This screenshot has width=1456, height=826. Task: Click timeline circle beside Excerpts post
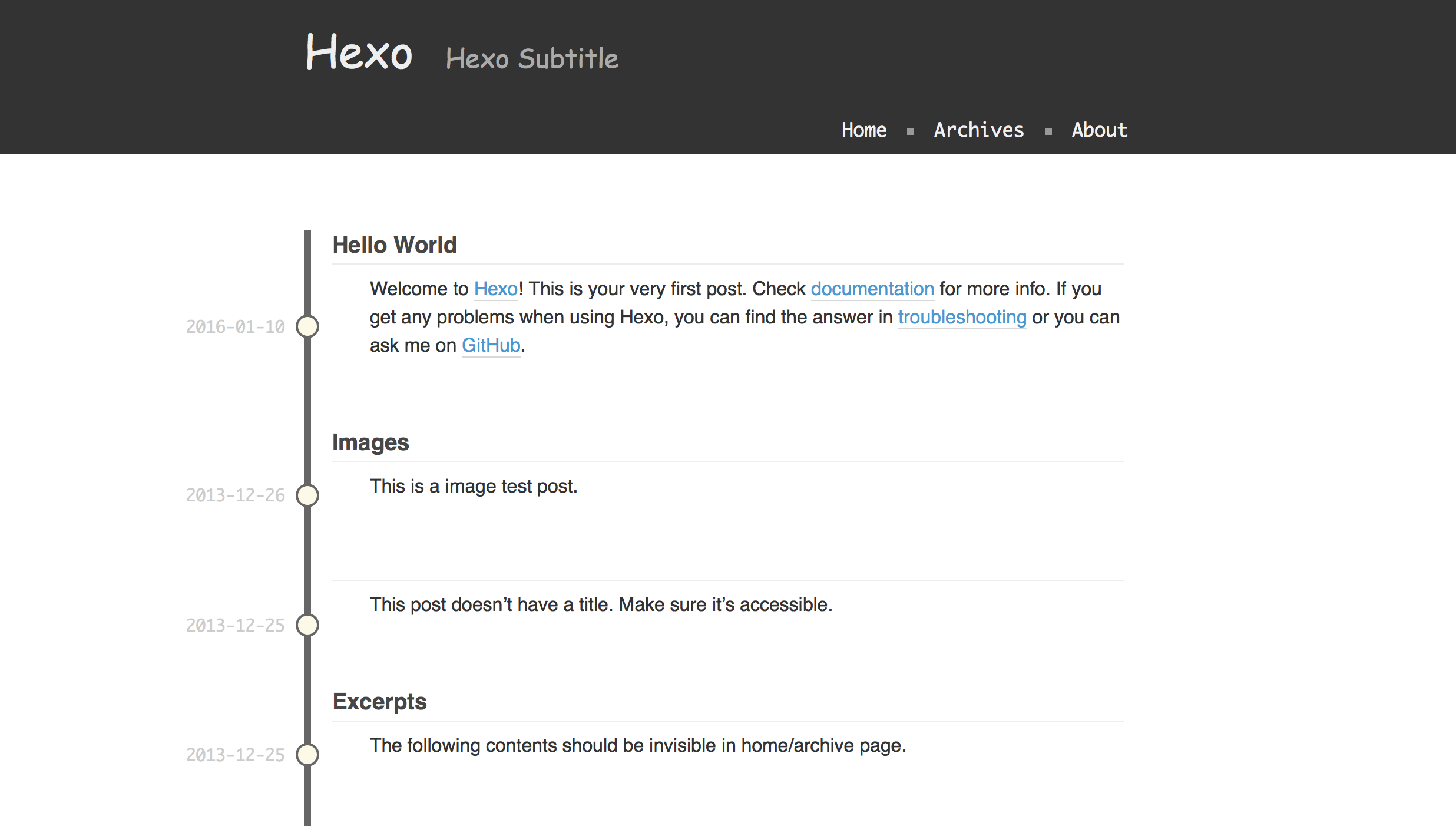(307, 755)
